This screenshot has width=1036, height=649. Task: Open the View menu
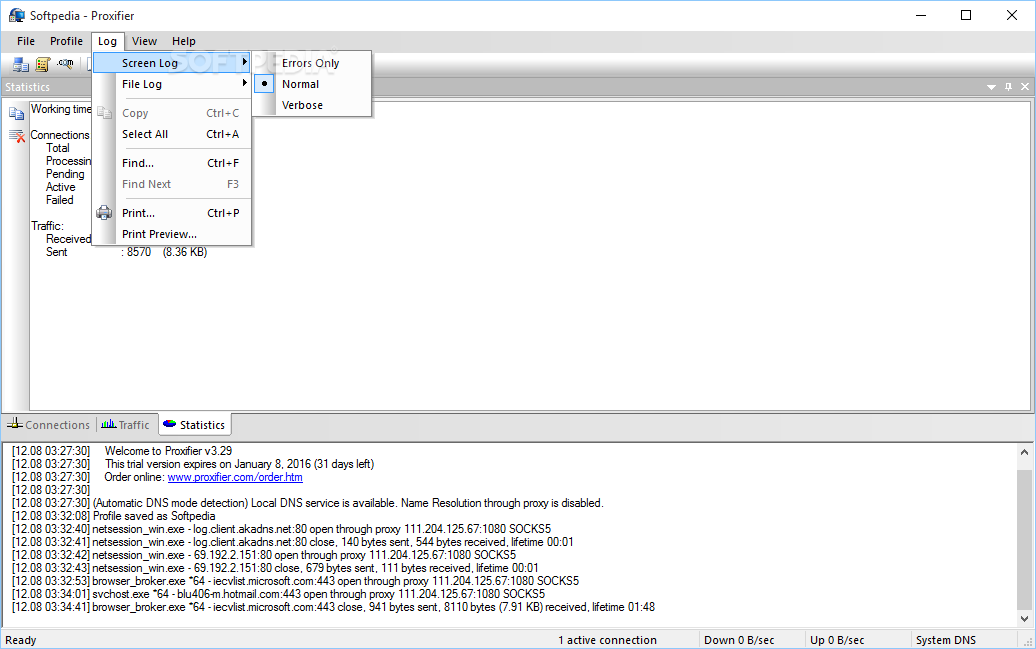click(x=144, y=41)
